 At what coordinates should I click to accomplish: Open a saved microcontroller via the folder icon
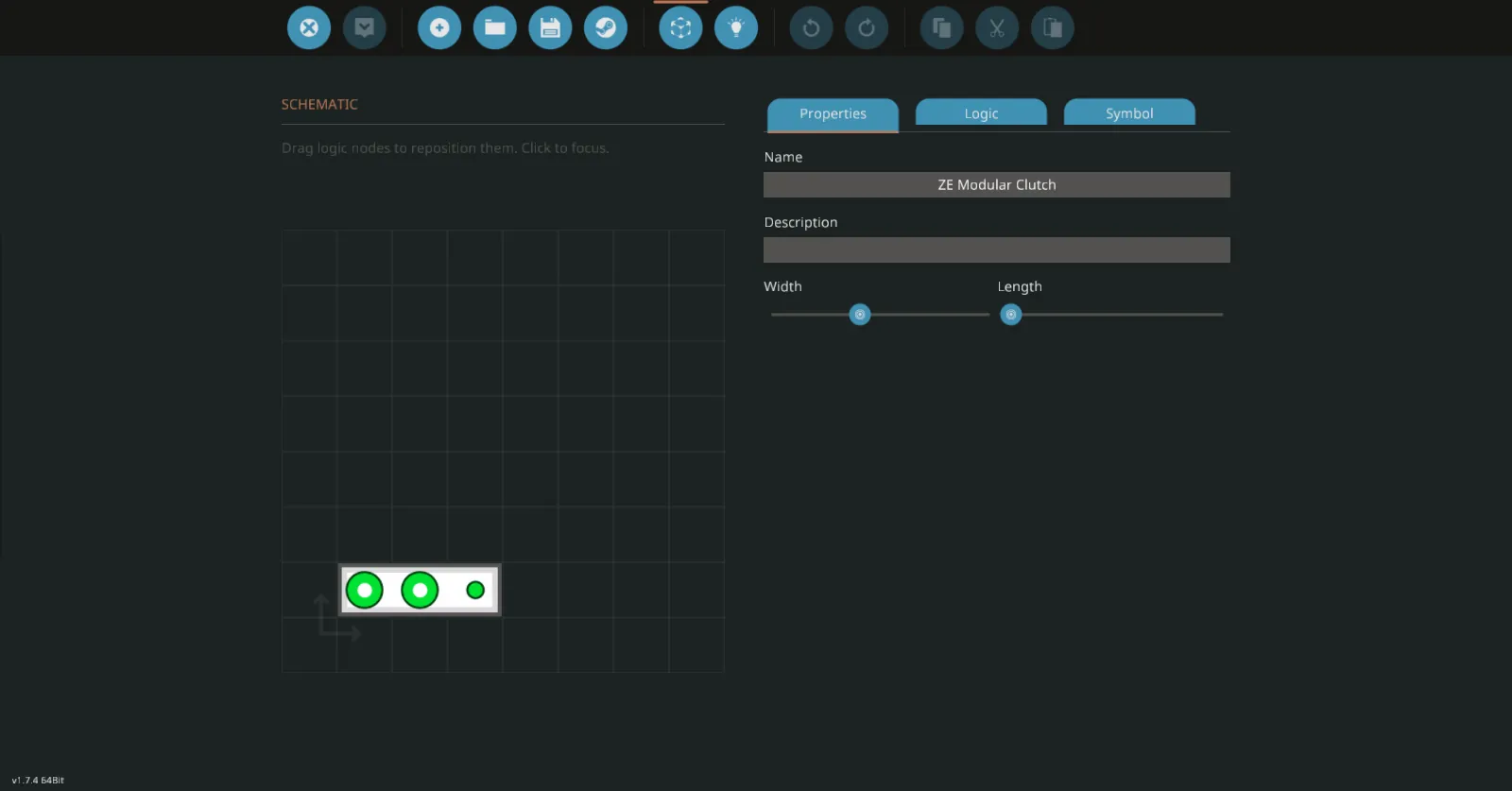tap(495, 27)
